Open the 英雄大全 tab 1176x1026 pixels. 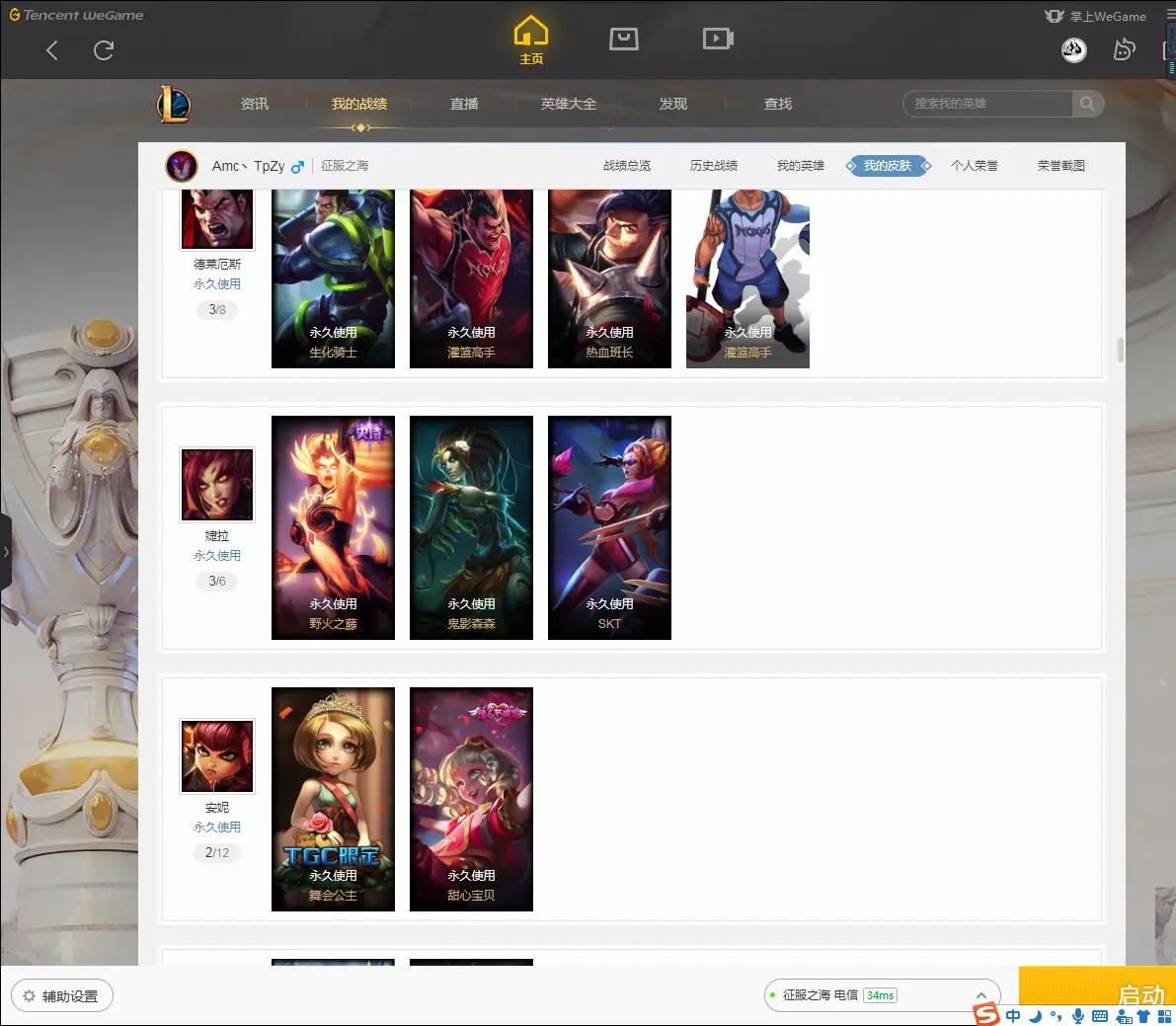pyautogui.click(x=569, y=104)
